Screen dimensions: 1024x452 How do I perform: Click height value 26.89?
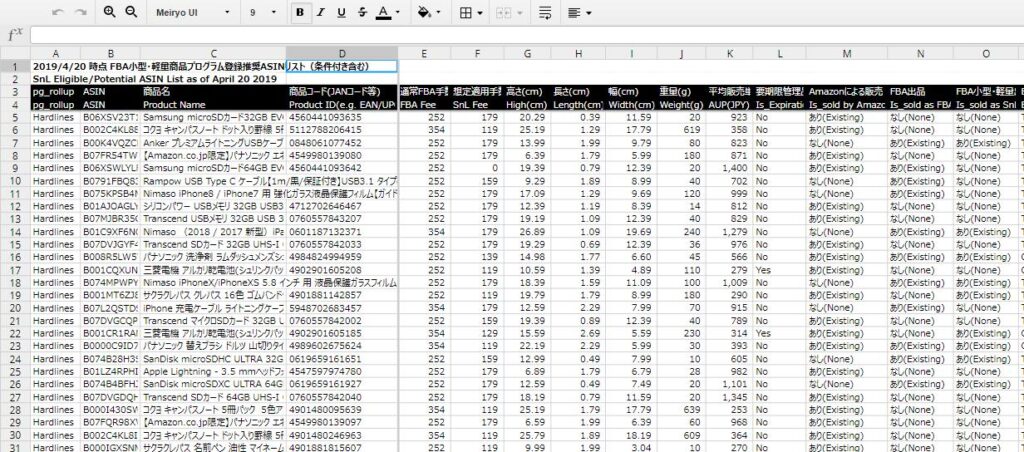527,231
